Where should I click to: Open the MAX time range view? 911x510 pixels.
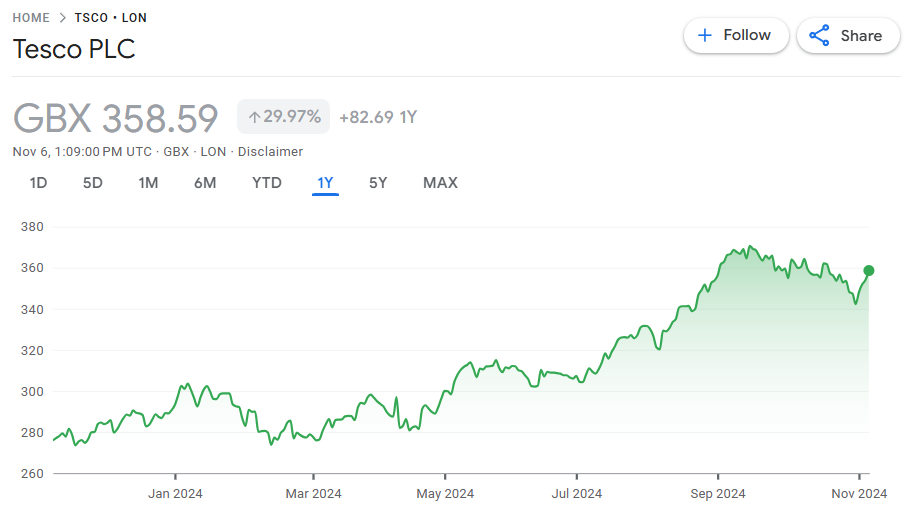tap(440, 183)
